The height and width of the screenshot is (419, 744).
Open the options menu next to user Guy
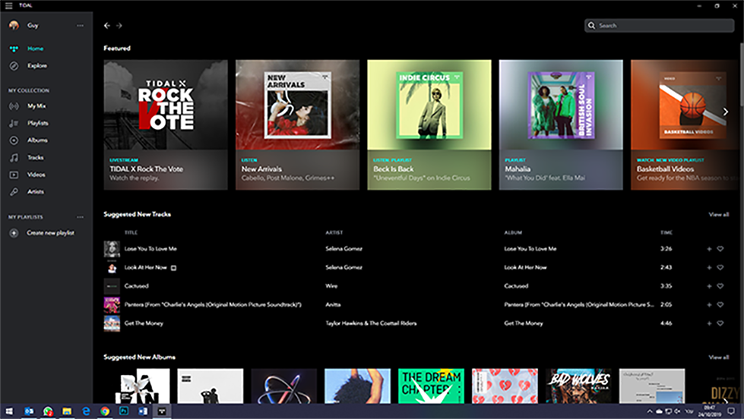tap(80, 25)
